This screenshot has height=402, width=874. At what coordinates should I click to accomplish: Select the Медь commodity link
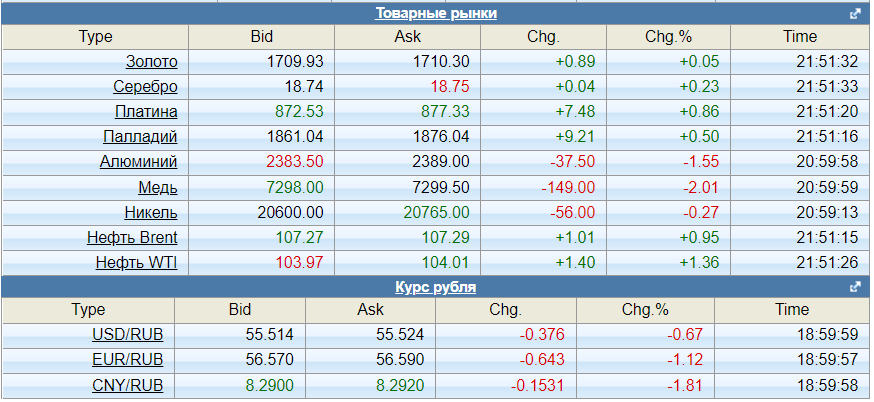[158, 187]
